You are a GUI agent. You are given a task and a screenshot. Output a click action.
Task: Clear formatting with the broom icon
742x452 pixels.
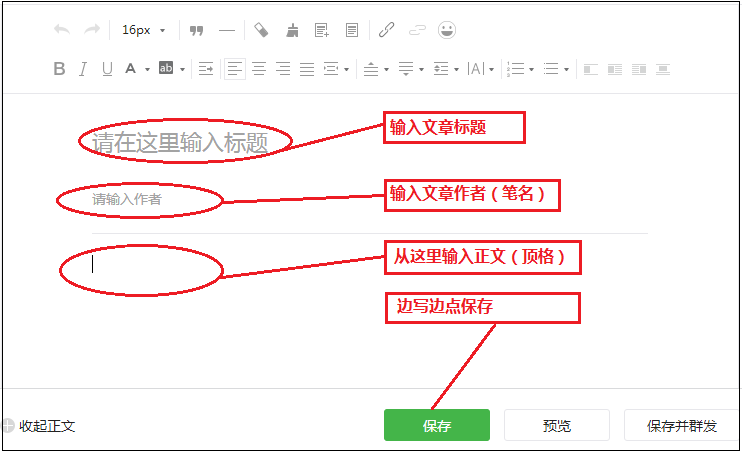(x=292, y=30)
